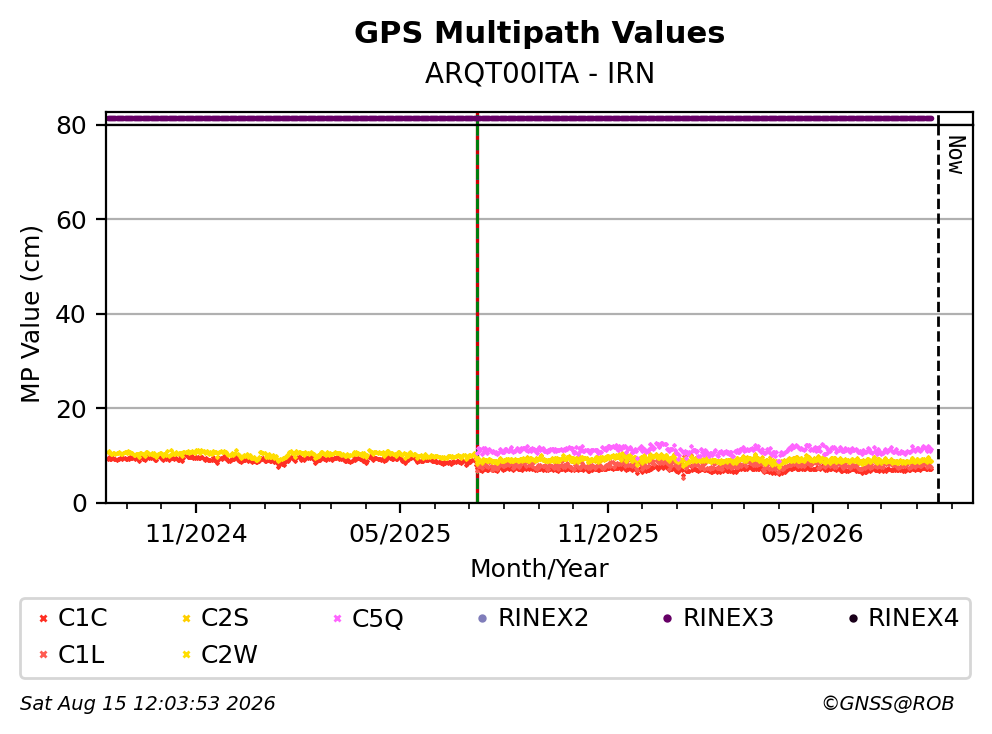
Task: Click the y-axis tick label 80
Action: [71, 125]
